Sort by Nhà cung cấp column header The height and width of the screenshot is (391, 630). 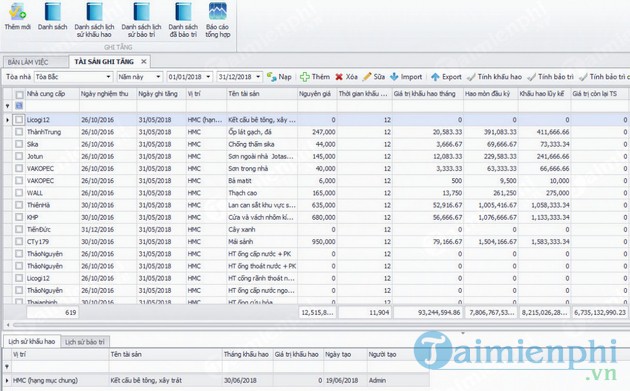(x=52, y=94)
